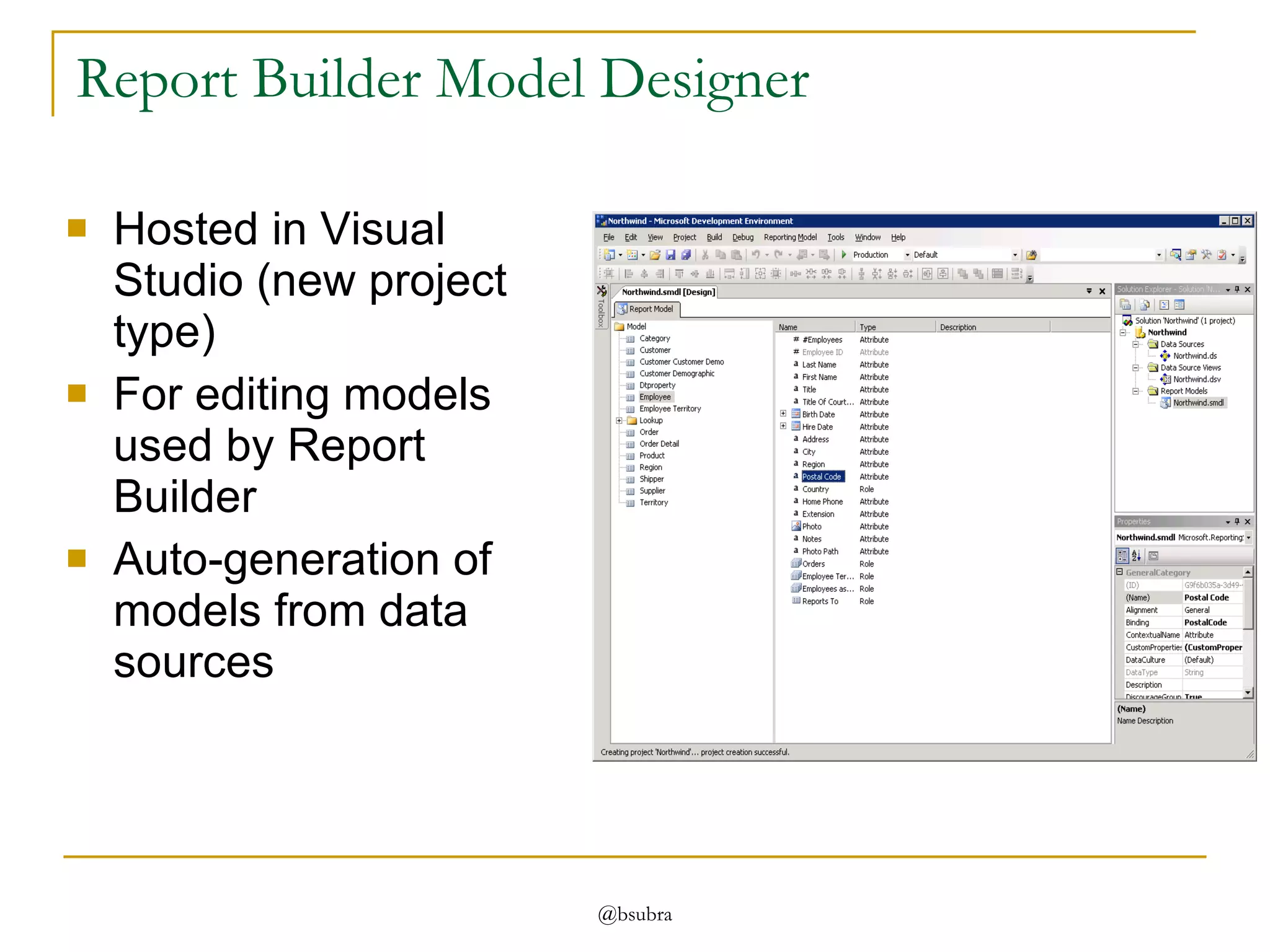Click the Add New Item toolbar icon
This screenshot has width=1270, height=952.
(633, 255)
